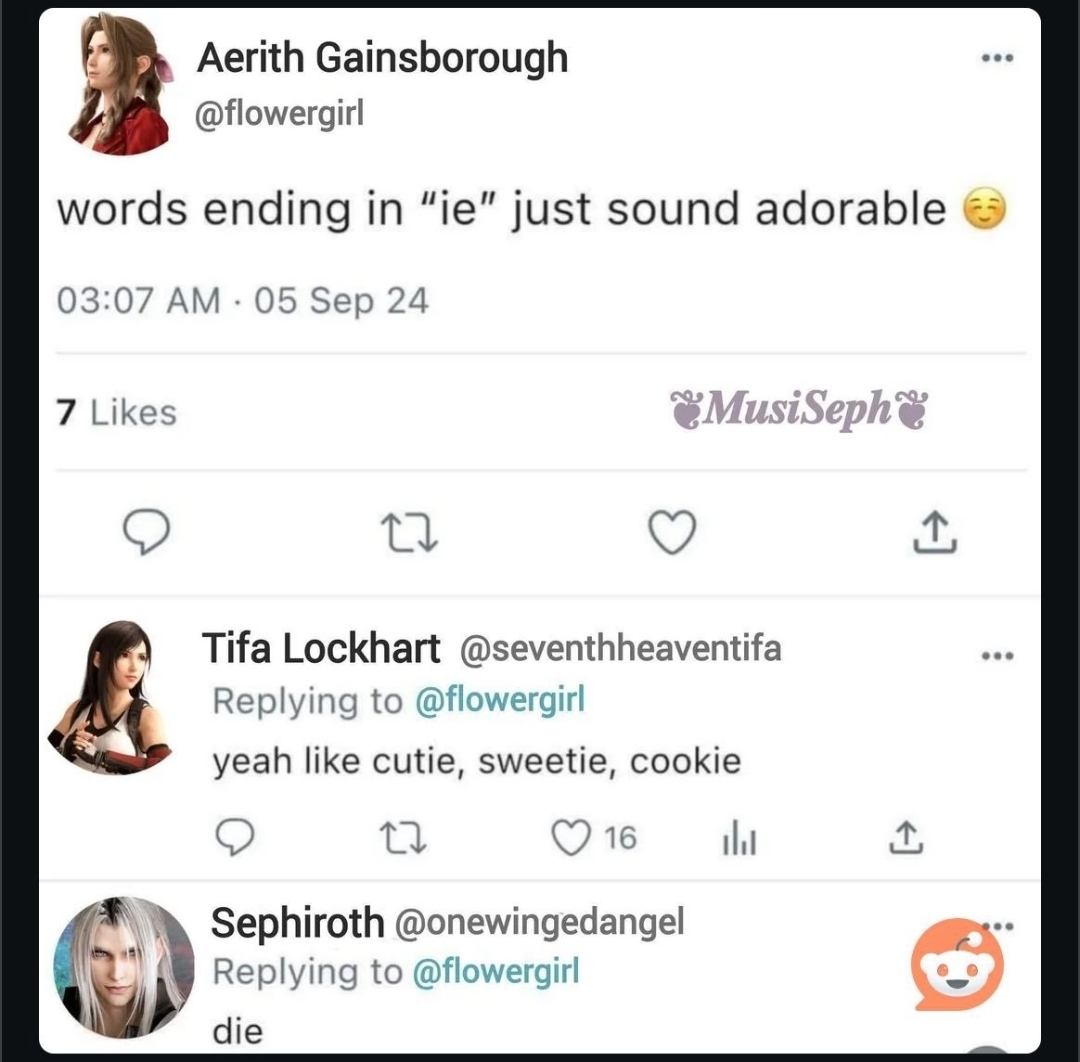
Task: Share Tifa Lockhart's reply
Action: pyautogui.click(x=906, y=837)
